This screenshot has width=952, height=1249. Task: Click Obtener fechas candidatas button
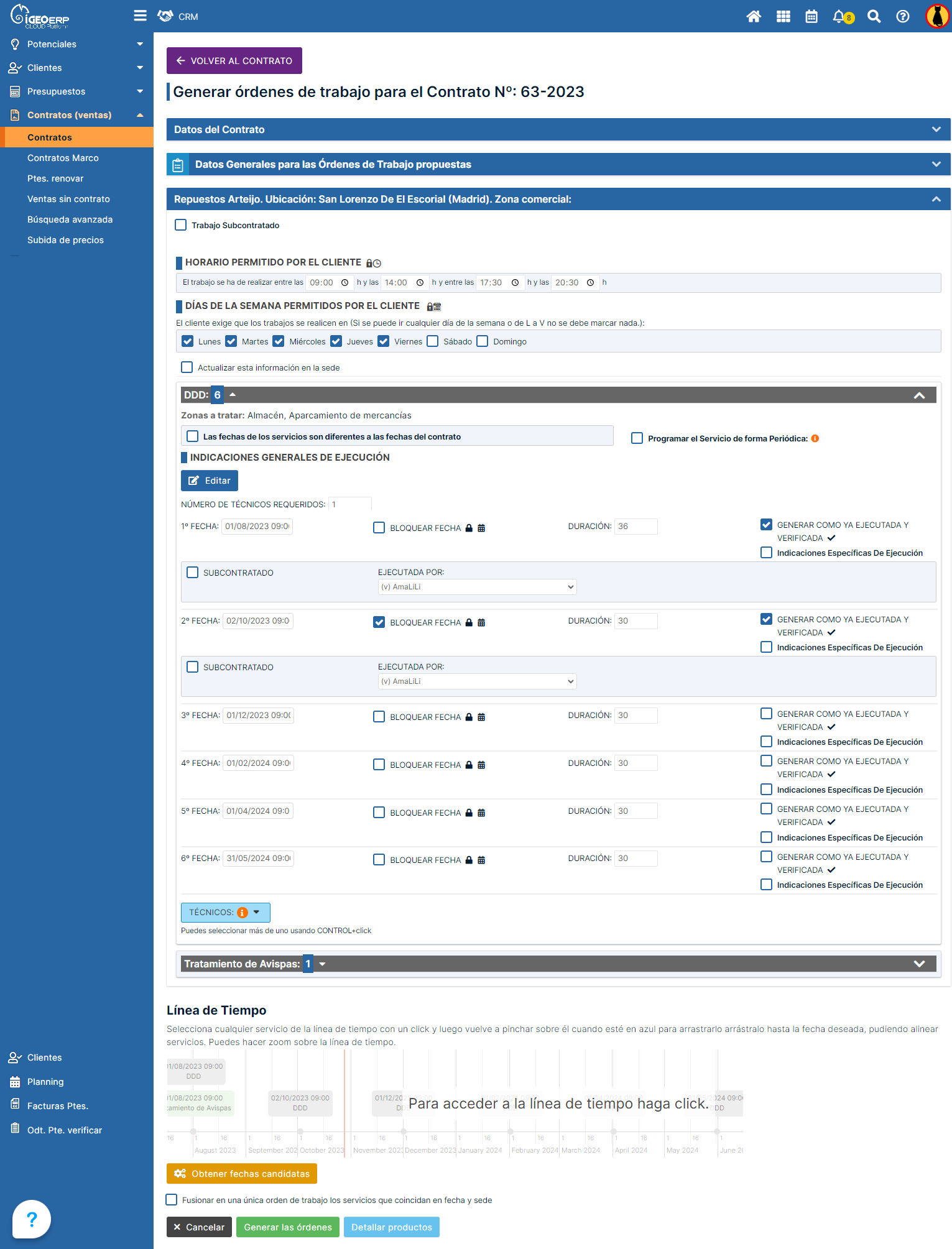pyautogui.click(x=242, y=1174)
